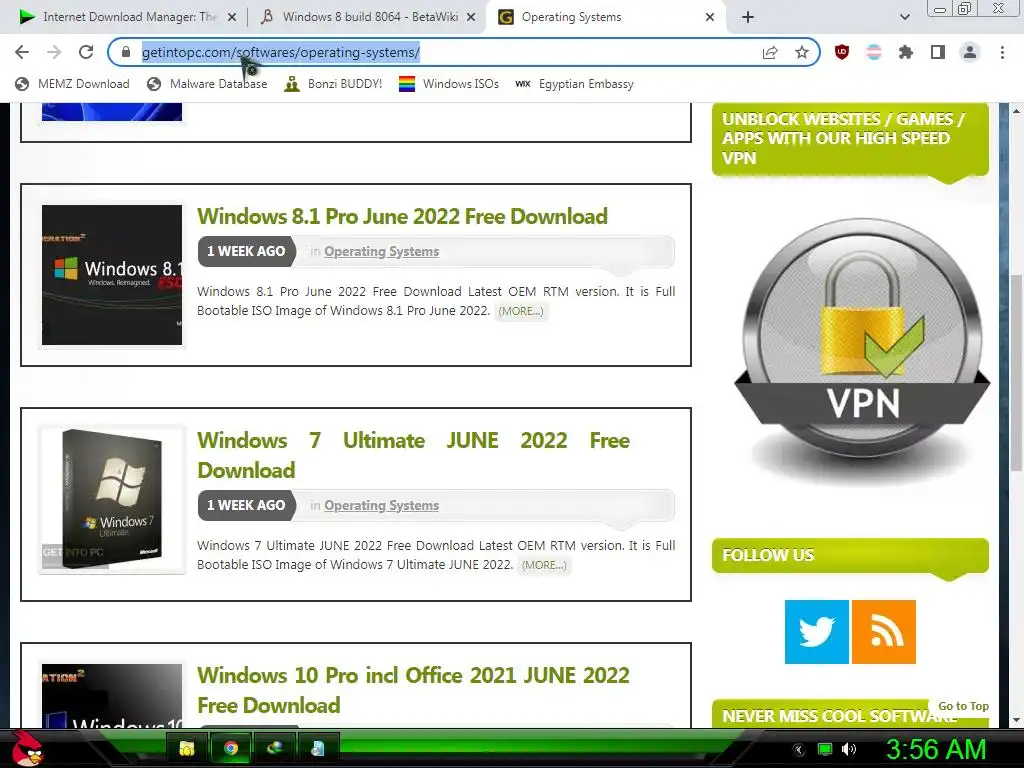Image resolution: width=1024 pixels, height=768 pixels.
Task: Open a new browser tab
Action: pyautogui.click(x=748, y=17)
